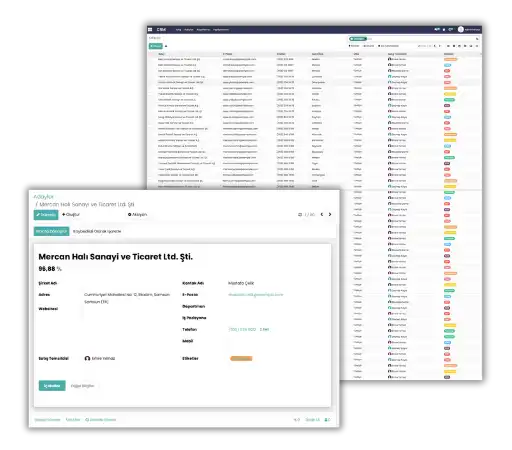The height and width of the screenshot is (450, 512).
Task: Select 'İç Notlar' tab button
Action: [x=52, y=386]
